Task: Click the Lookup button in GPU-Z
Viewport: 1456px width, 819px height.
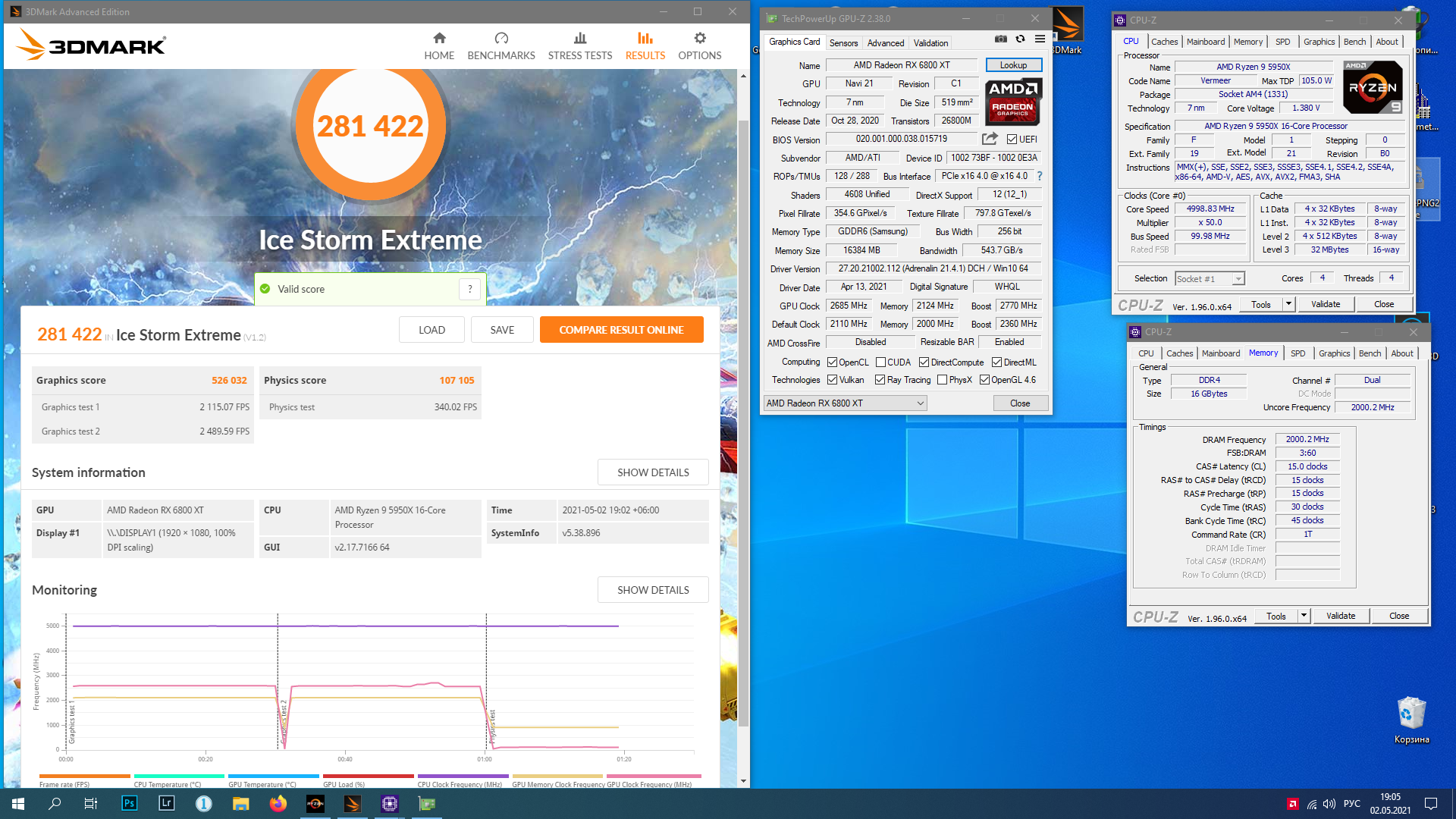Action: [x=1014, y=65]
